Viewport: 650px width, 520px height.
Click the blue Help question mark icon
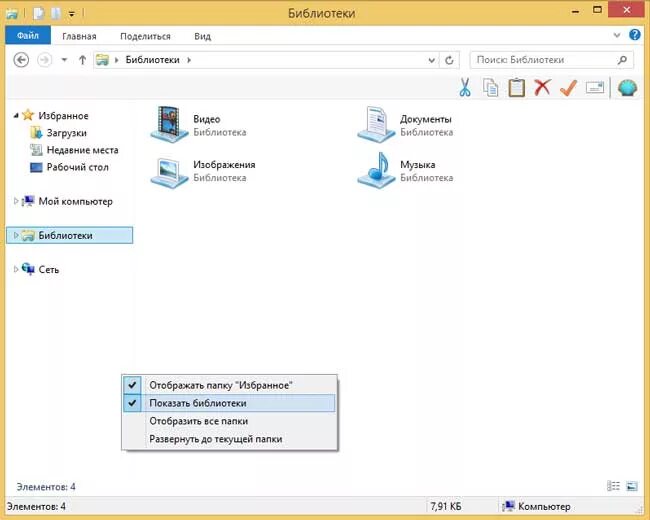point(635,35)
